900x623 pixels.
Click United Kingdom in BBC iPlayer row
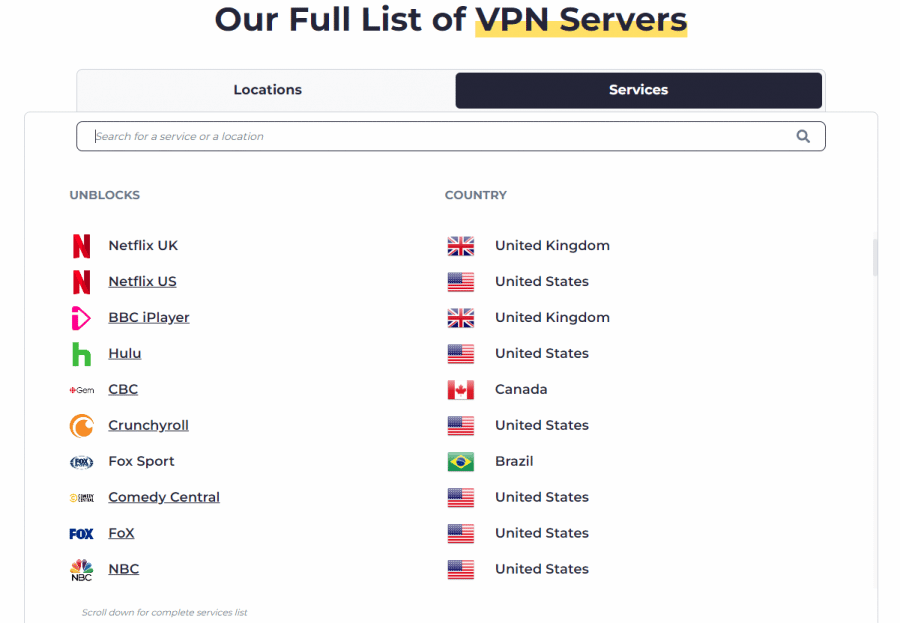pos(552,318)
